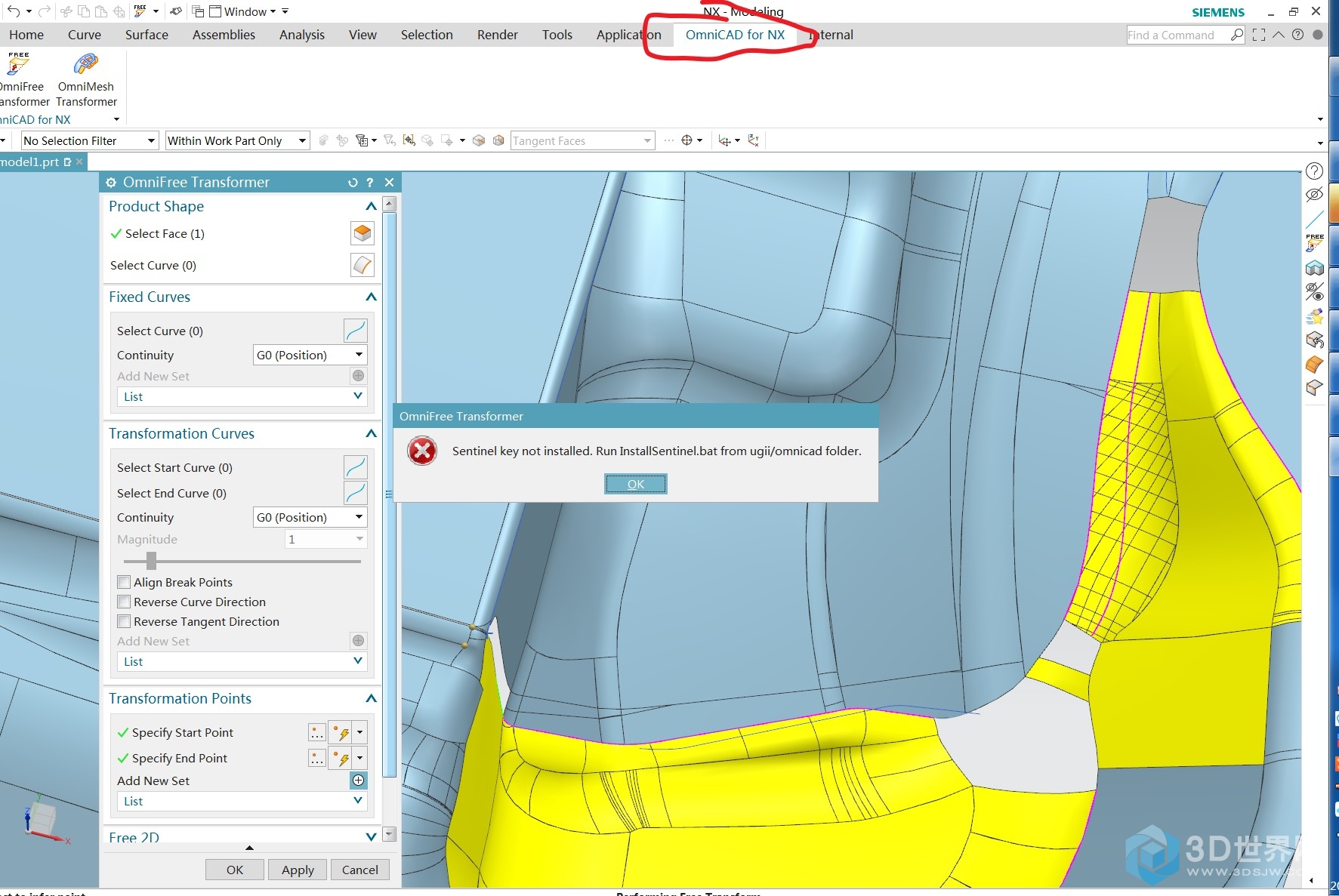Open the Home ribbon tab

tap(26, 35)
